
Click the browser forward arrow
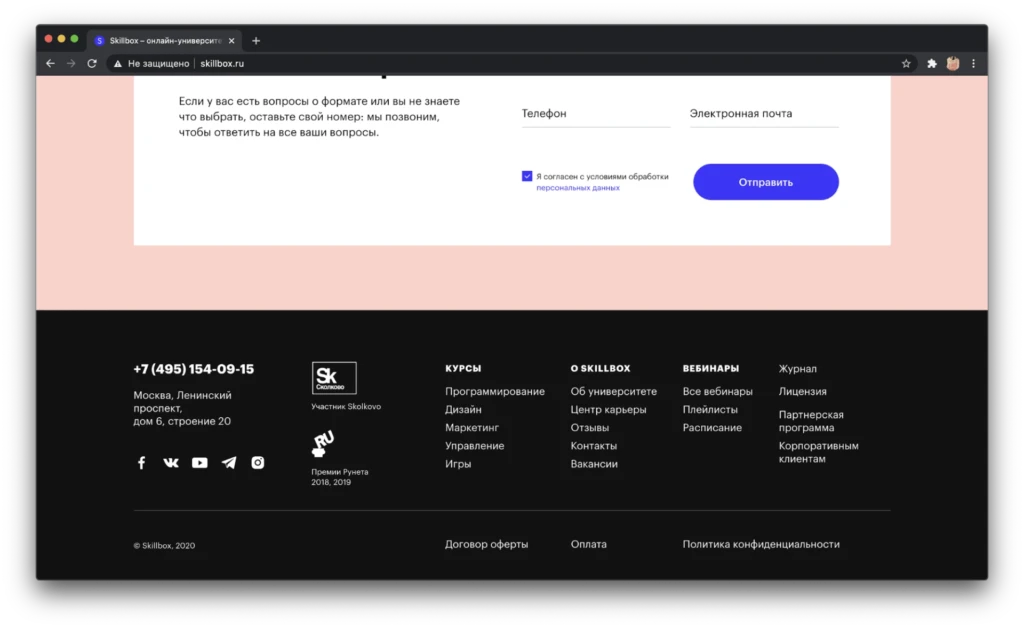(71, 63)
